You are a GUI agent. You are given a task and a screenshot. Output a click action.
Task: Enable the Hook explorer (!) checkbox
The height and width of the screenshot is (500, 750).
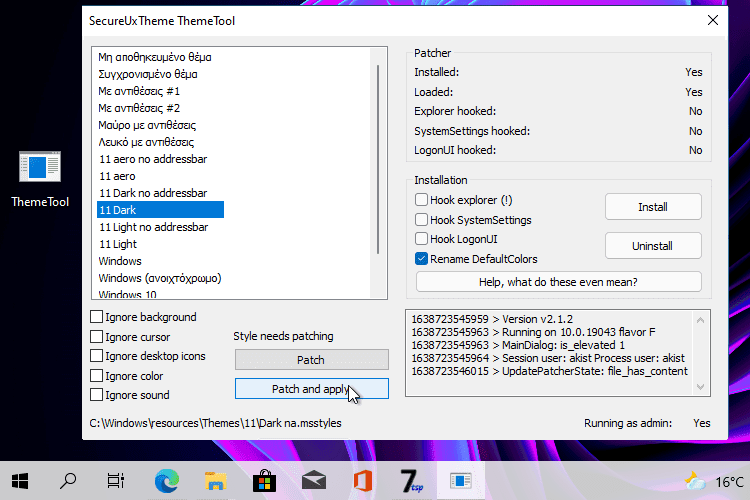point(421,200)
